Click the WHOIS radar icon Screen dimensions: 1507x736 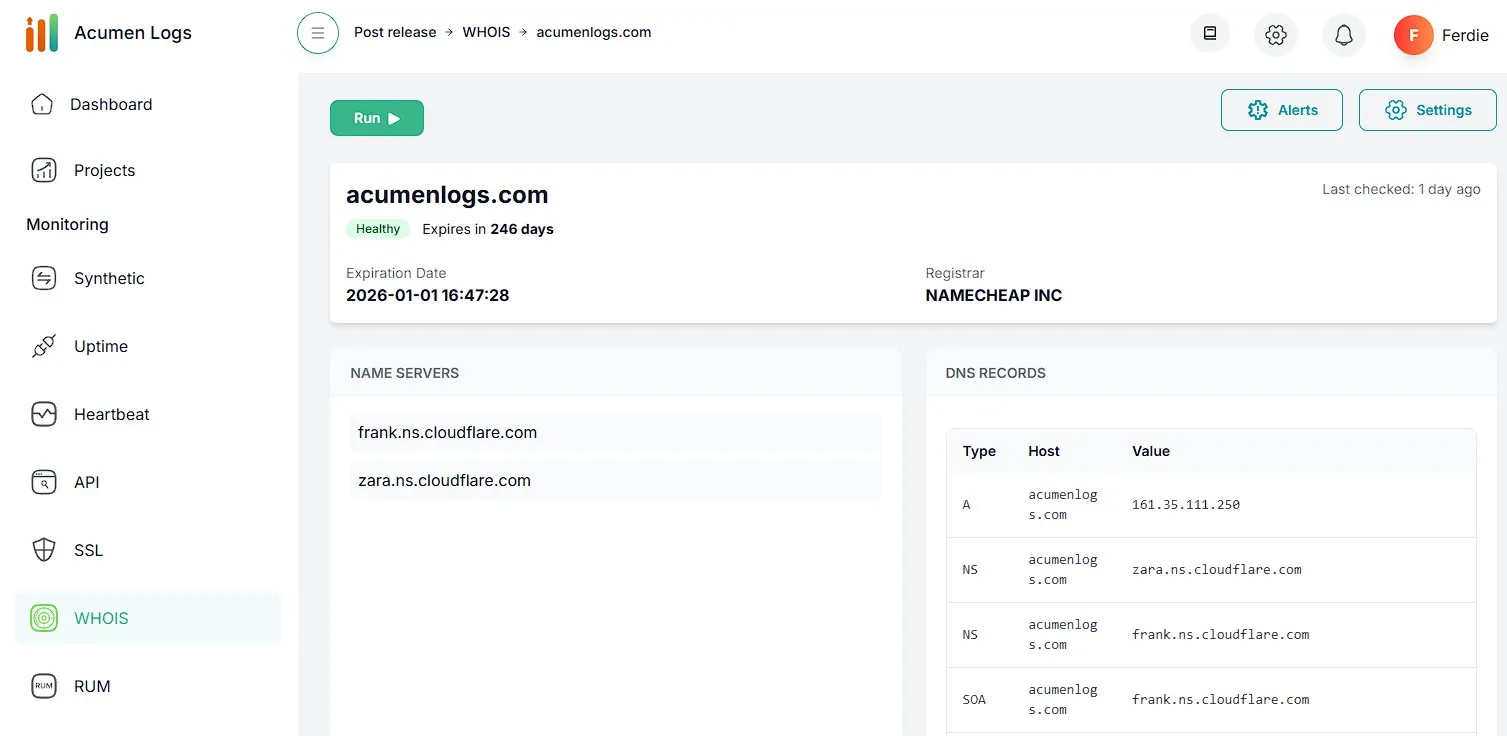(x=44, y=618)
